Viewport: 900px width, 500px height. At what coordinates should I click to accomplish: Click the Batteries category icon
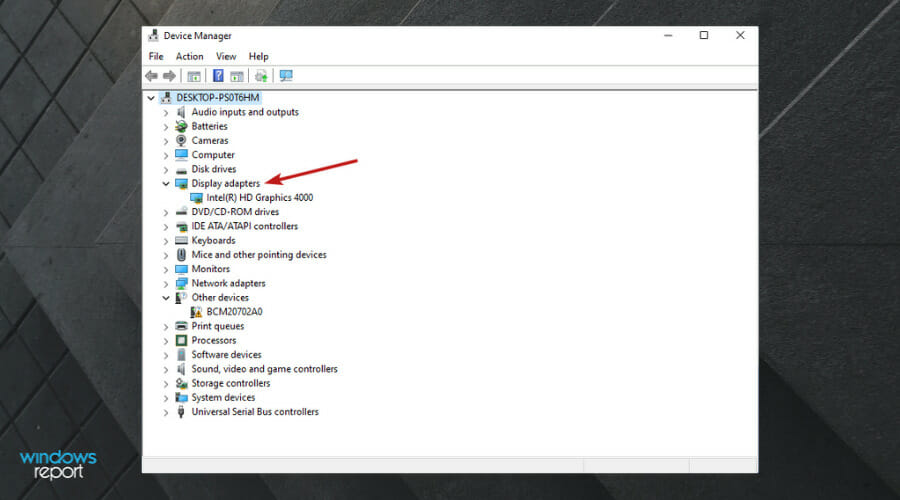[181, 126]
